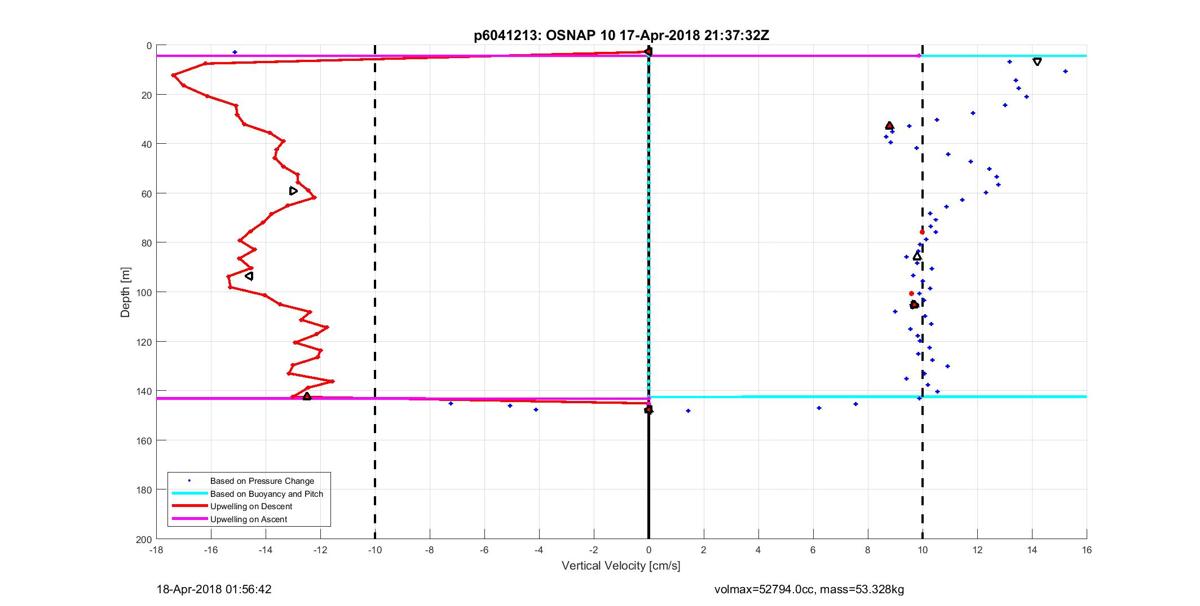Click x-axis tick label '-18'
The width and height of the screenshot is (1200, 606).
[156, 550]
